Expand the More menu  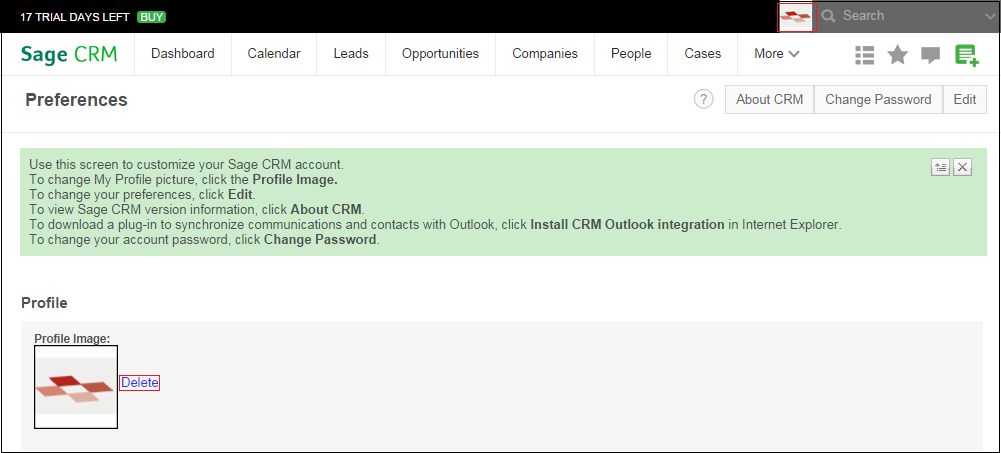point(777,54)
